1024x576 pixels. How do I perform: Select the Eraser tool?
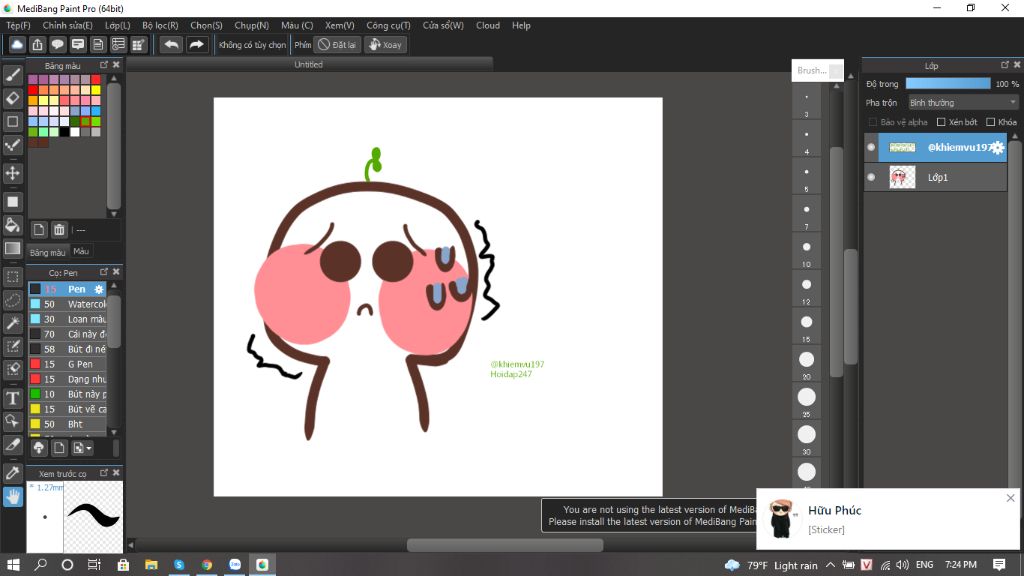13,98
